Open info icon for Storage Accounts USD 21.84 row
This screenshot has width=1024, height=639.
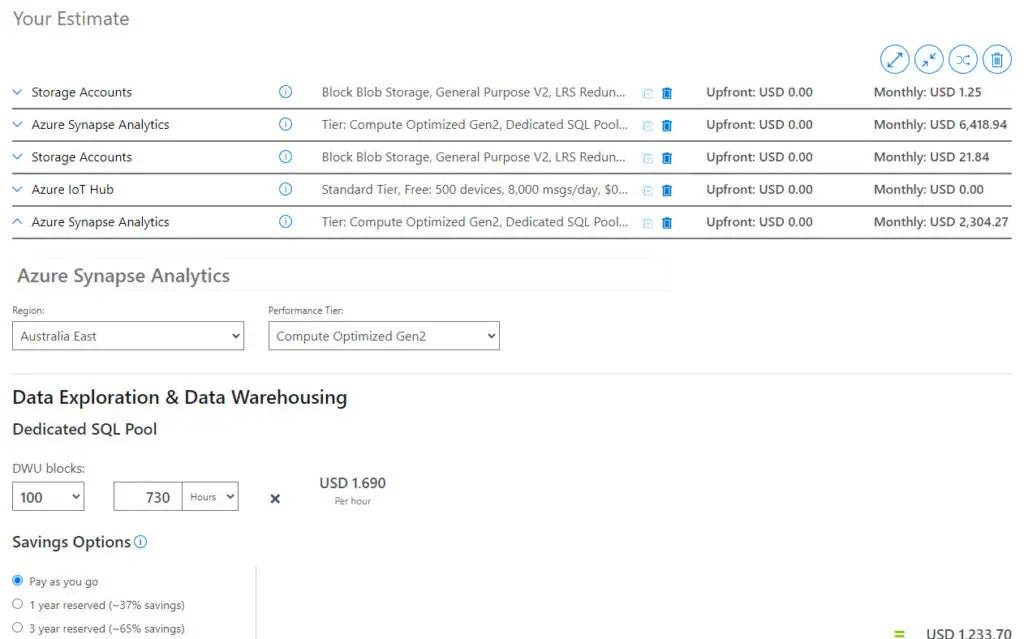[x=285, y=157]
